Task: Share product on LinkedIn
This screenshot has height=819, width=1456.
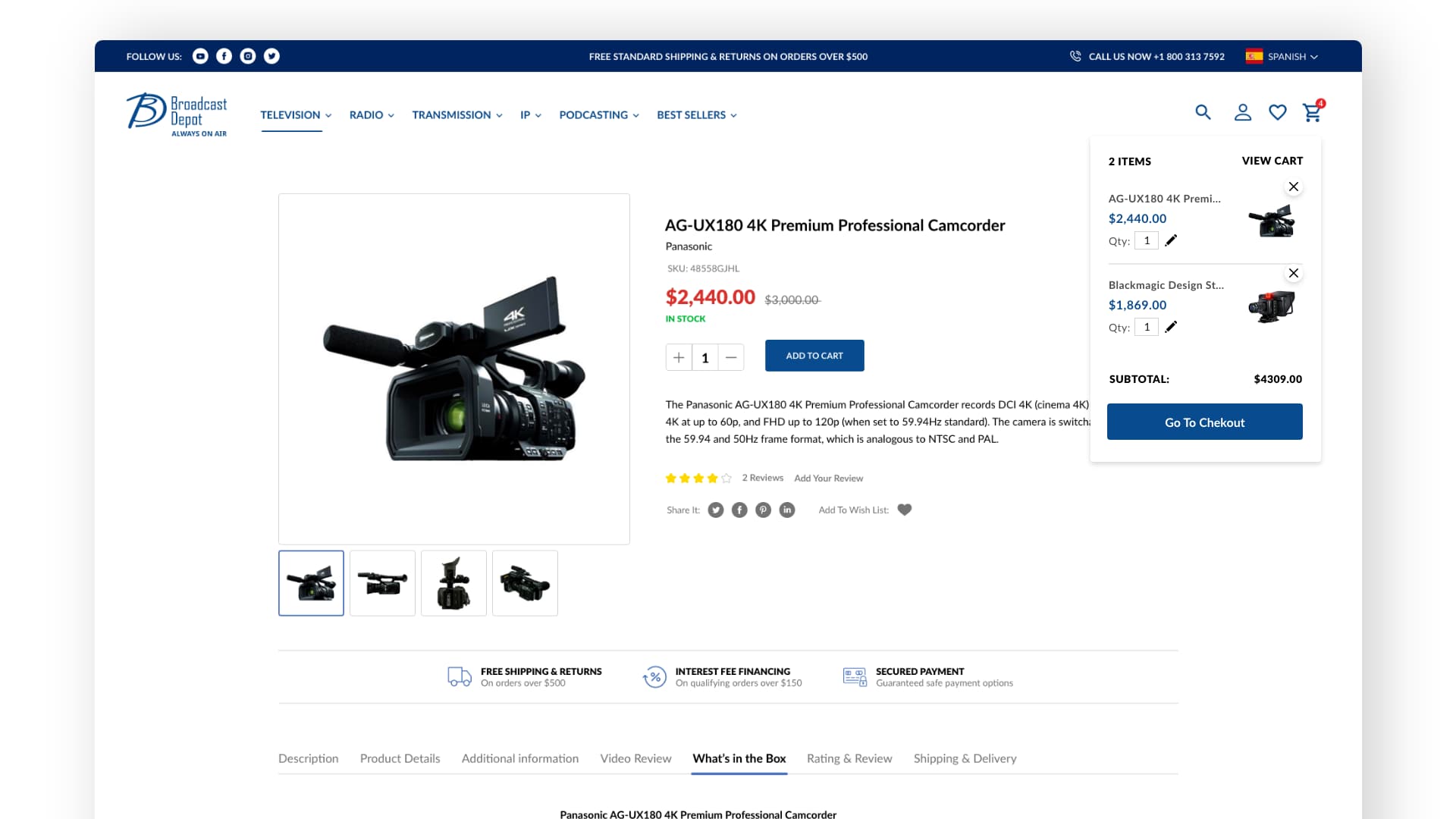Action: (x=787, y=510)
